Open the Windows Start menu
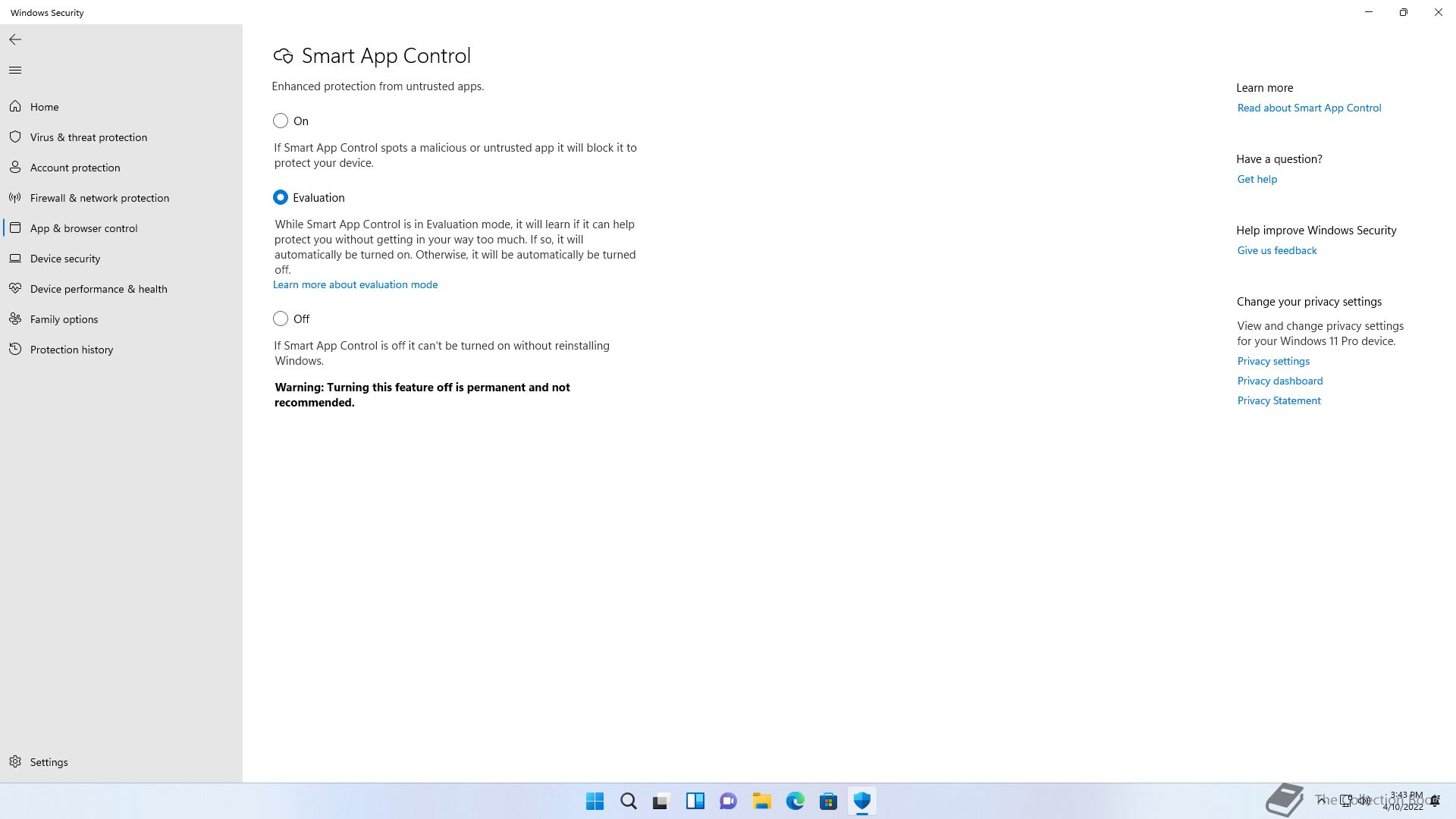This screenshot has height=819, width=1456. click(x=595, y=801)
